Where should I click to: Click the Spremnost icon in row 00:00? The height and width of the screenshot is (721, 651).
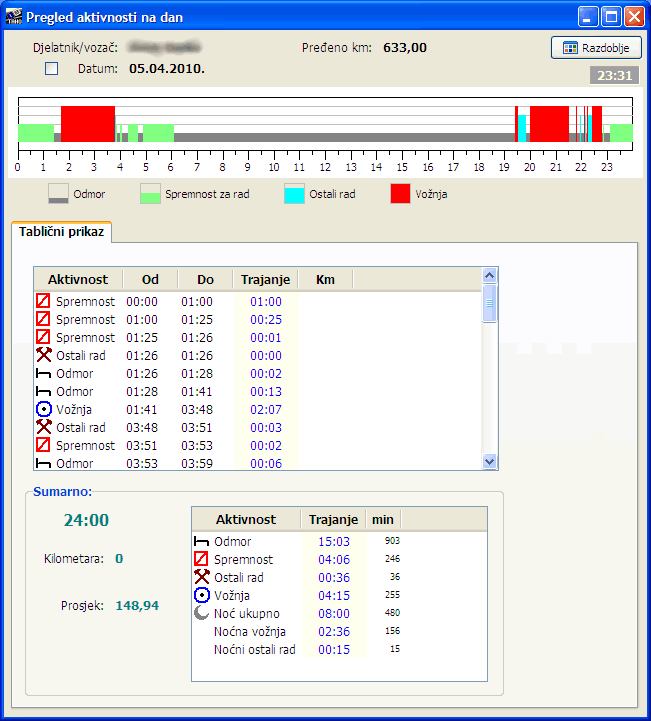[43, 301]
